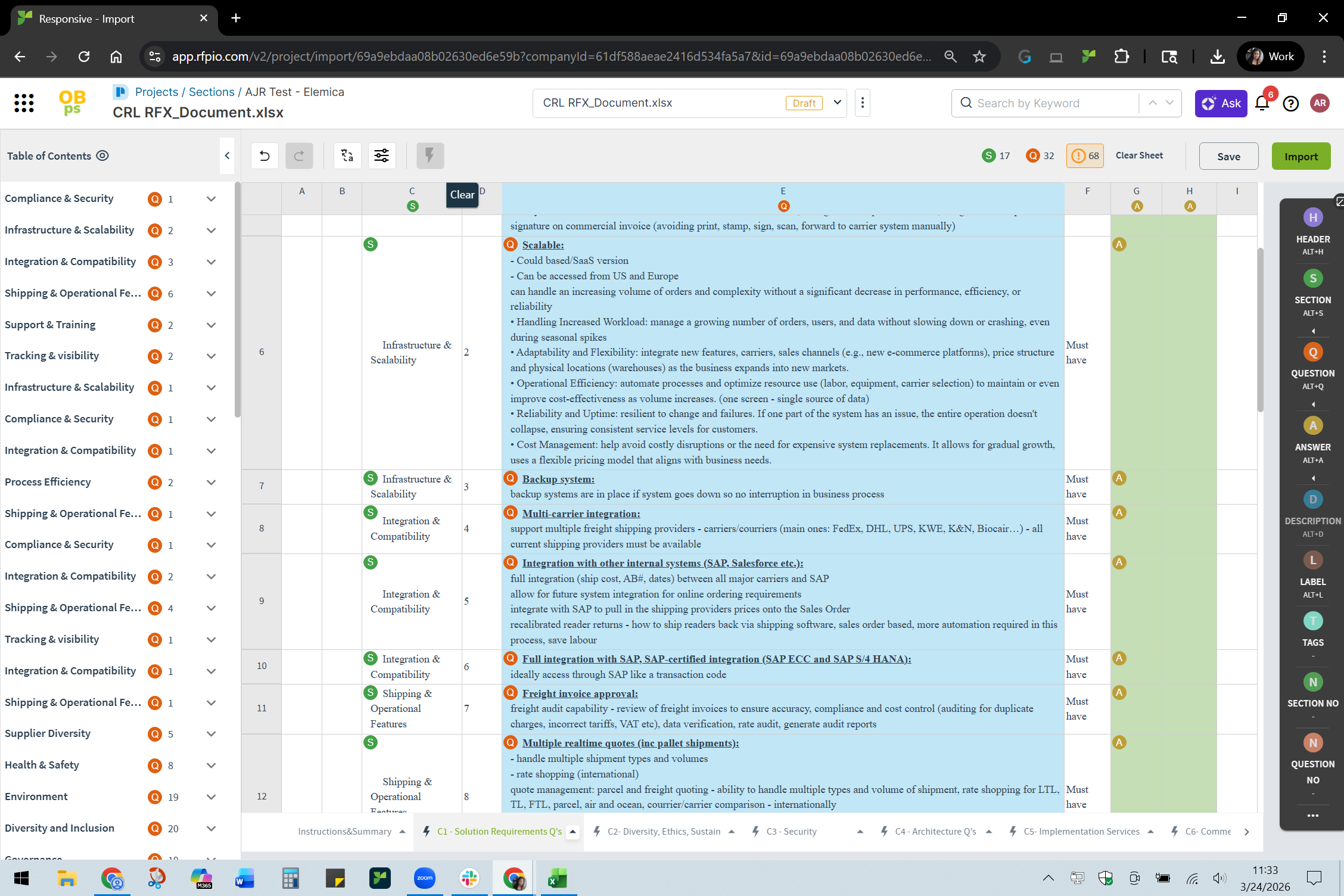Image resolution: width=1344 pixels, height=896 pixels.
Task: Open File Explorer from the taskbar
Action: [x=67, y=878]
